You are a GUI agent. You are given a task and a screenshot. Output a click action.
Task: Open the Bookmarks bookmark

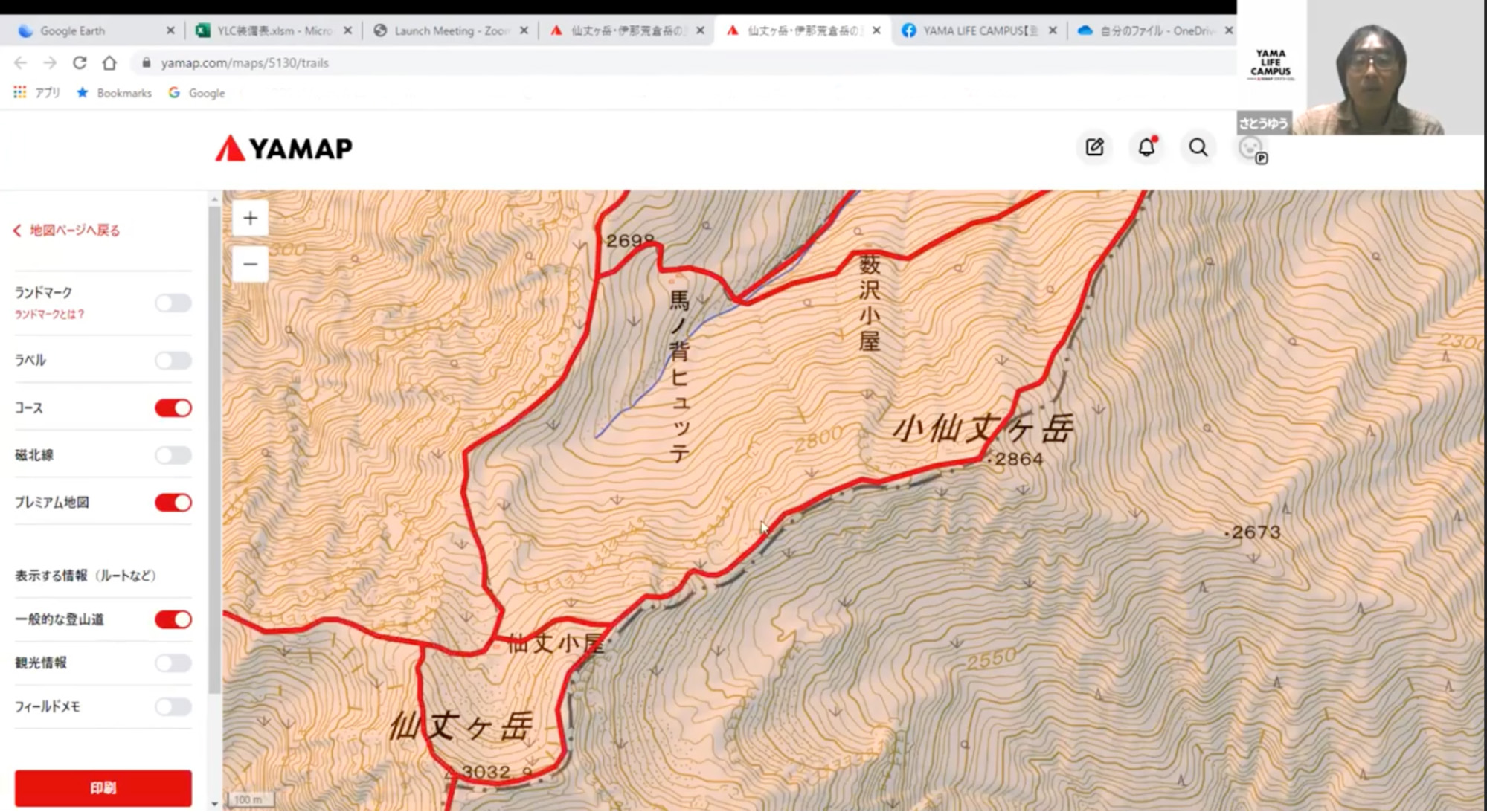pos(115,92)
